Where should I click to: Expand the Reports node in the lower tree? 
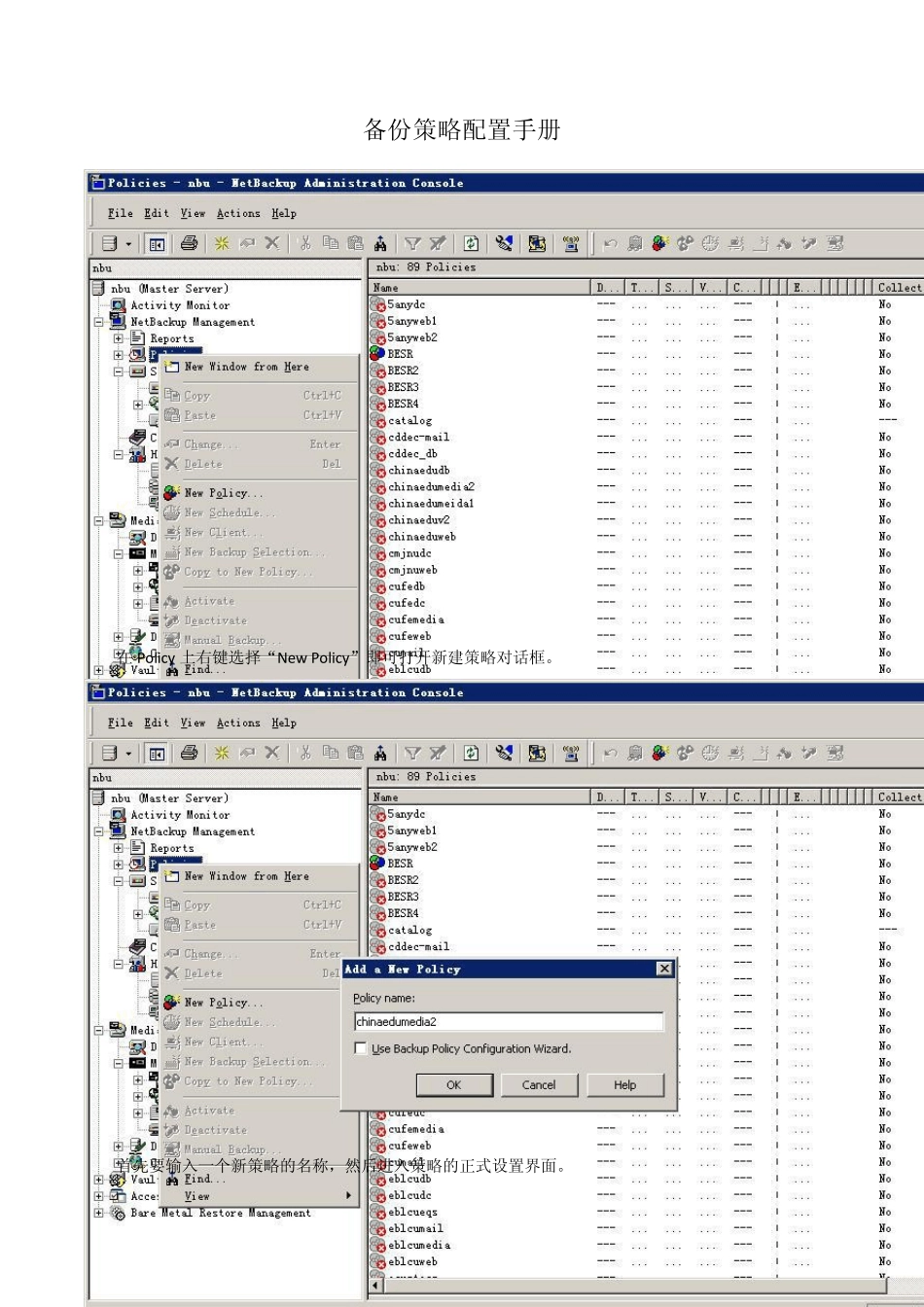(x=119, y=848)
